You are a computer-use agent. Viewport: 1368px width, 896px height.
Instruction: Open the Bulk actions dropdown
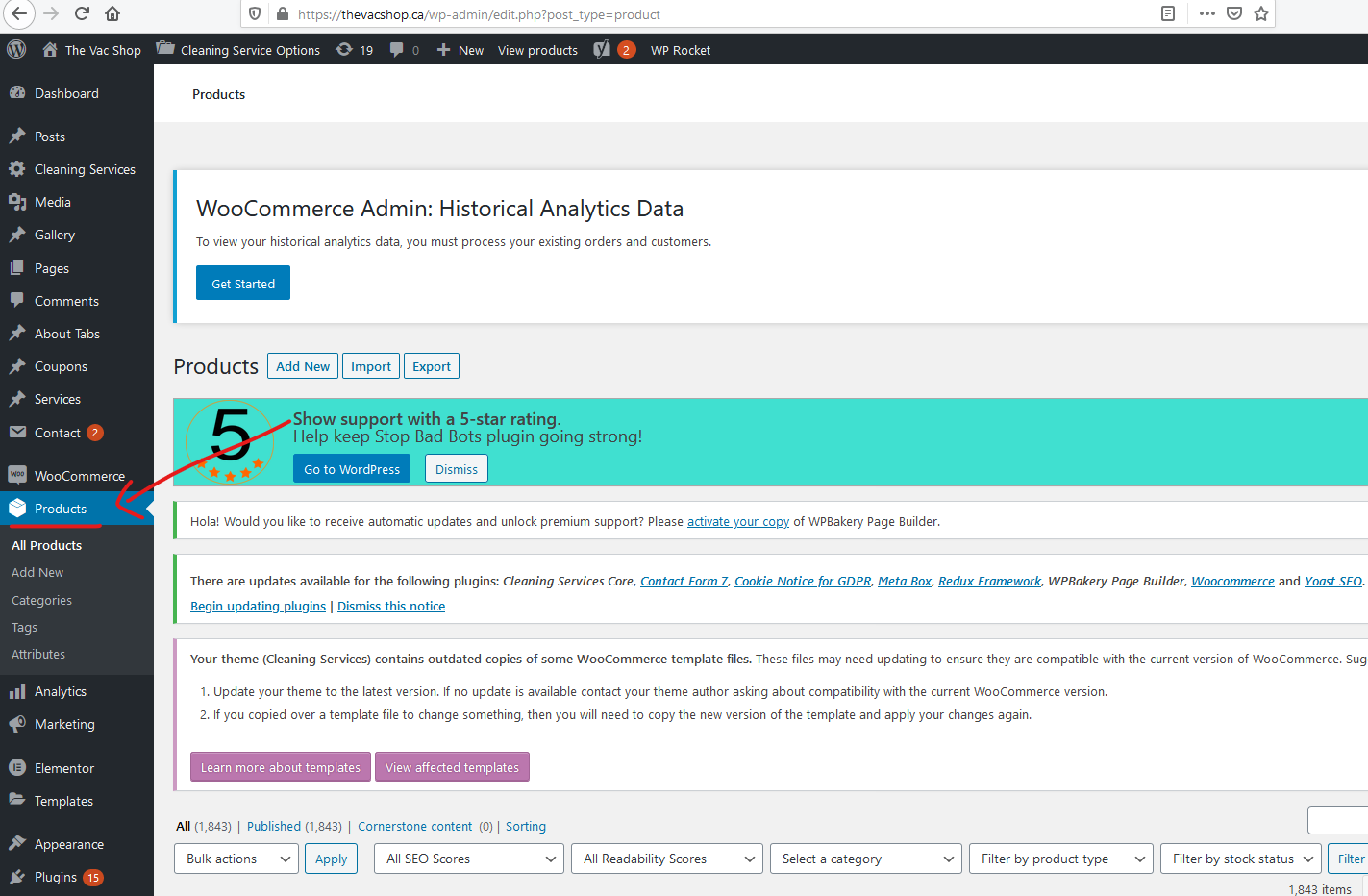point(236,859)
